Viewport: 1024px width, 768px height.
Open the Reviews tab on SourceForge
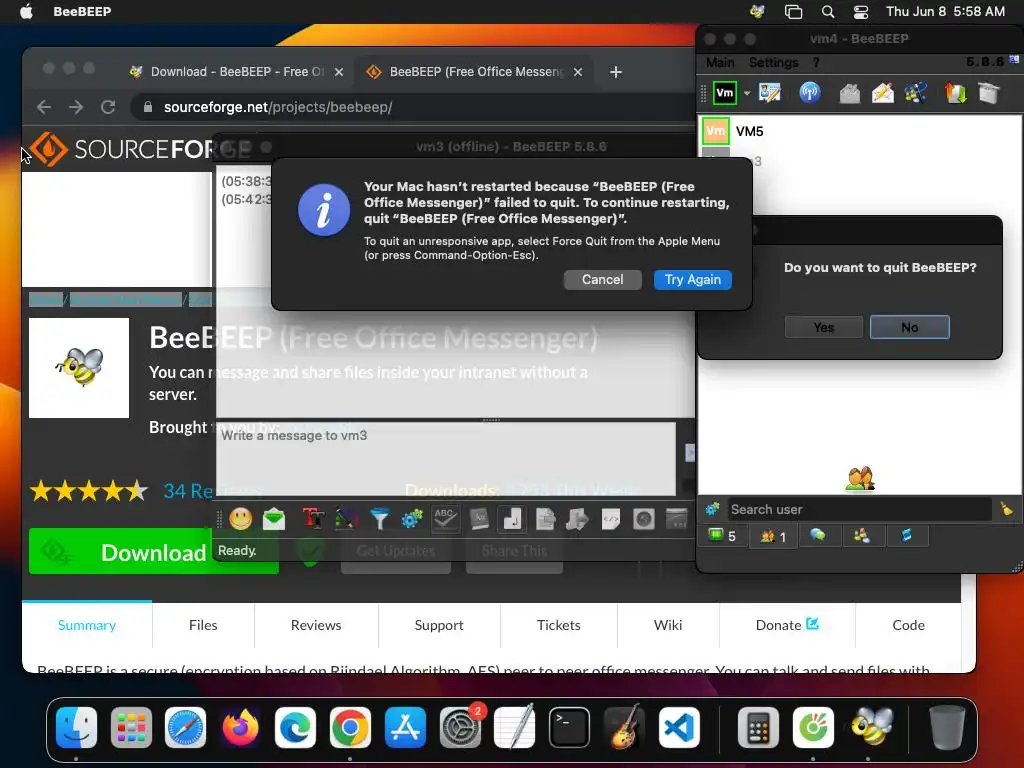pos(316,625)
